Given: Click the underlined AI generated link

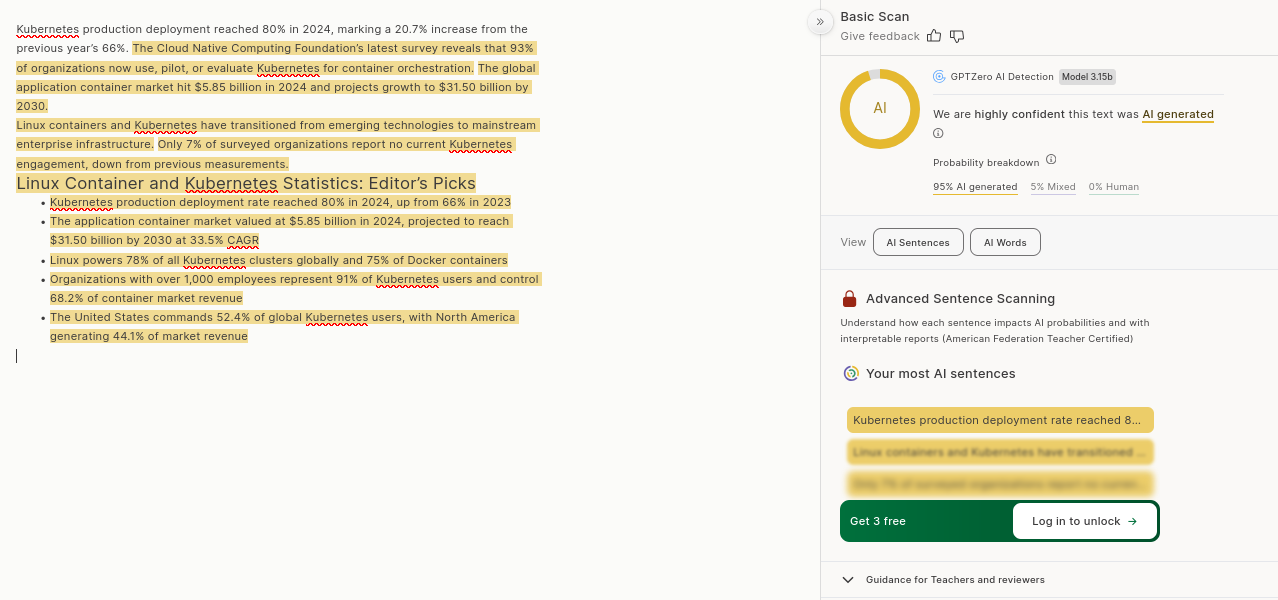Looking at the screenshot, I should (x=1178, y=115).
